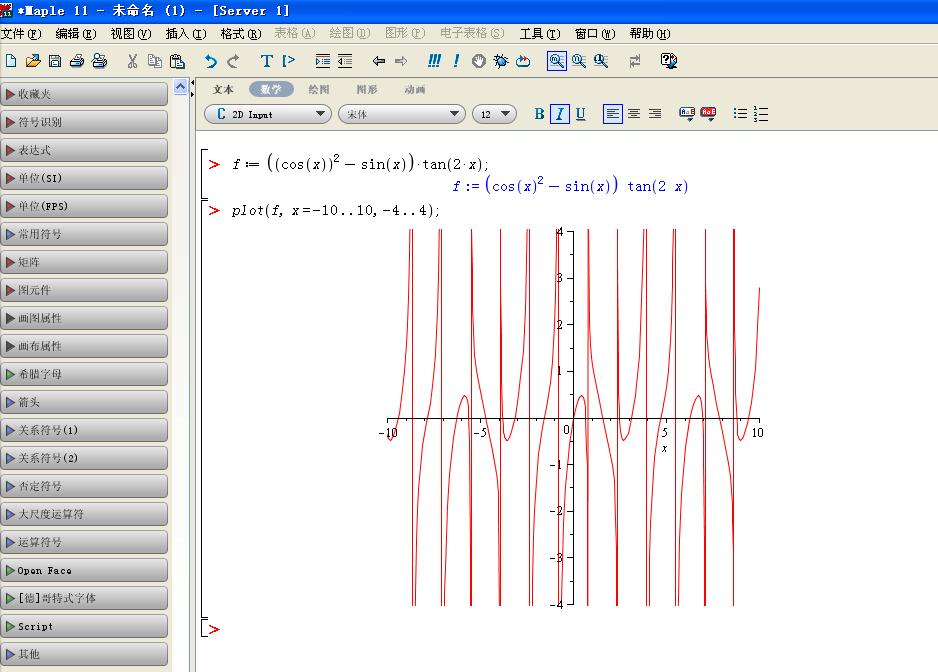
Task: Expand the Open Face palette
Action: click(84, 570)
